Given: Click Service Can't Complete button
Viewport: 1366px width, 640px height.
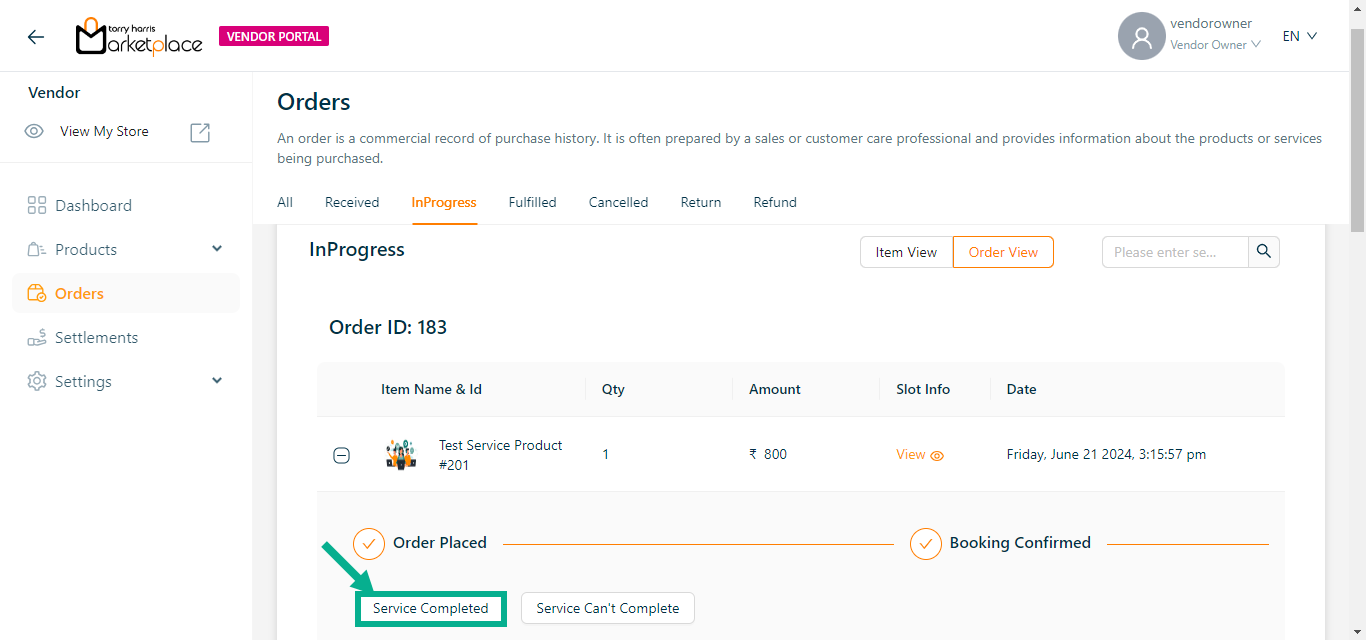Looking at the screenshot, I should [x=607, y=608].
